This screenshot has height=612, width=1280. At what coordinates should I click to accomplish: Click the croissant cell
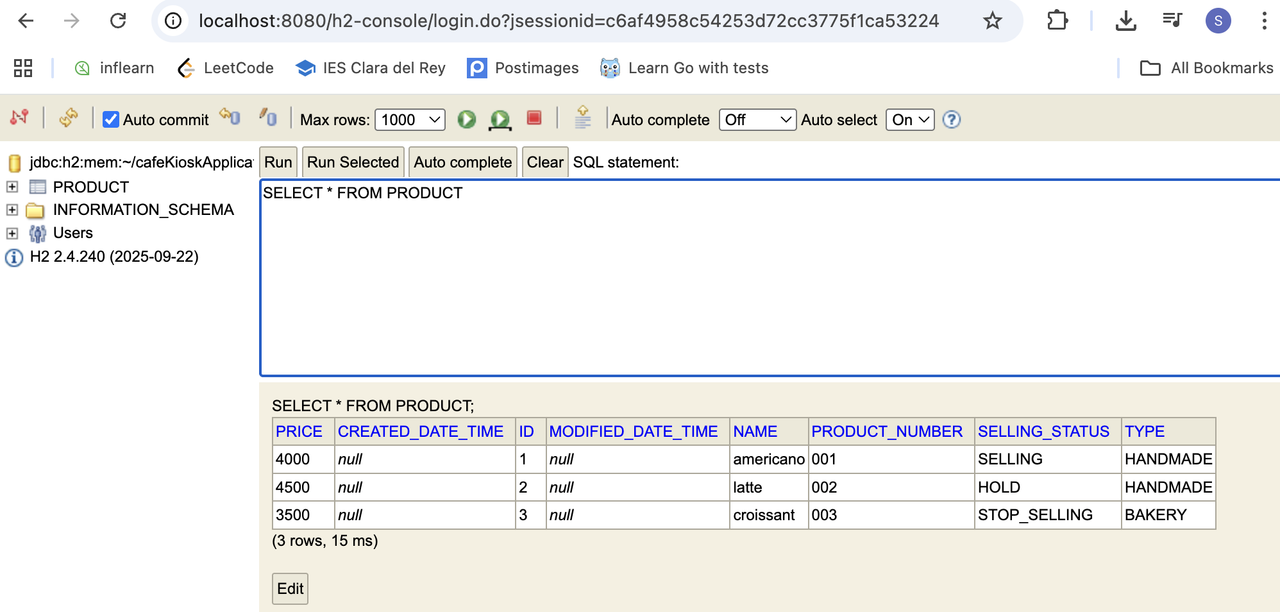pyautogui.click(x=769, y=515)
